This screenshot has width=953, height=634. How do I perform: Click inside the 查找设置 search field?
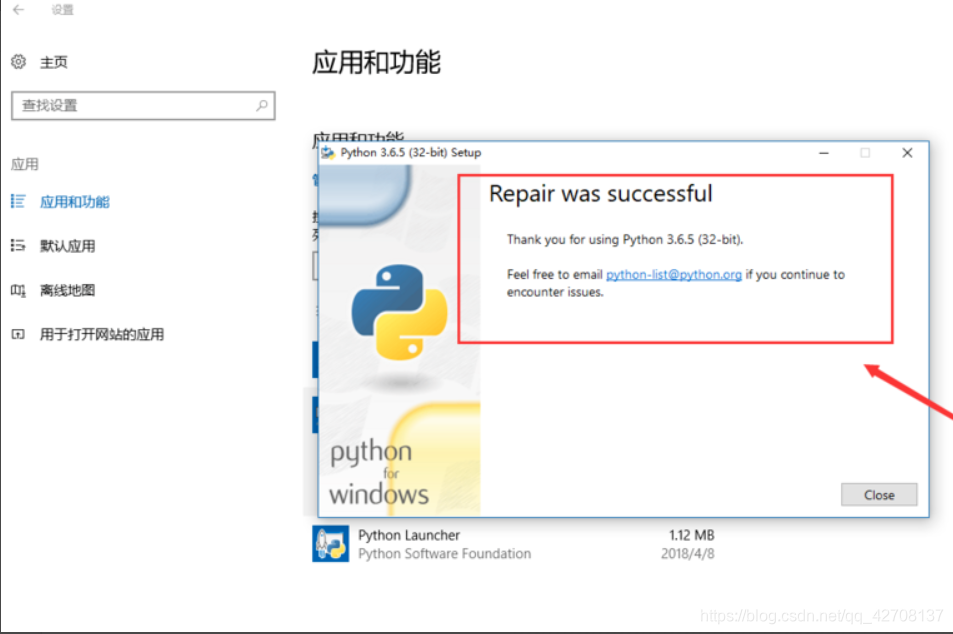130,105
